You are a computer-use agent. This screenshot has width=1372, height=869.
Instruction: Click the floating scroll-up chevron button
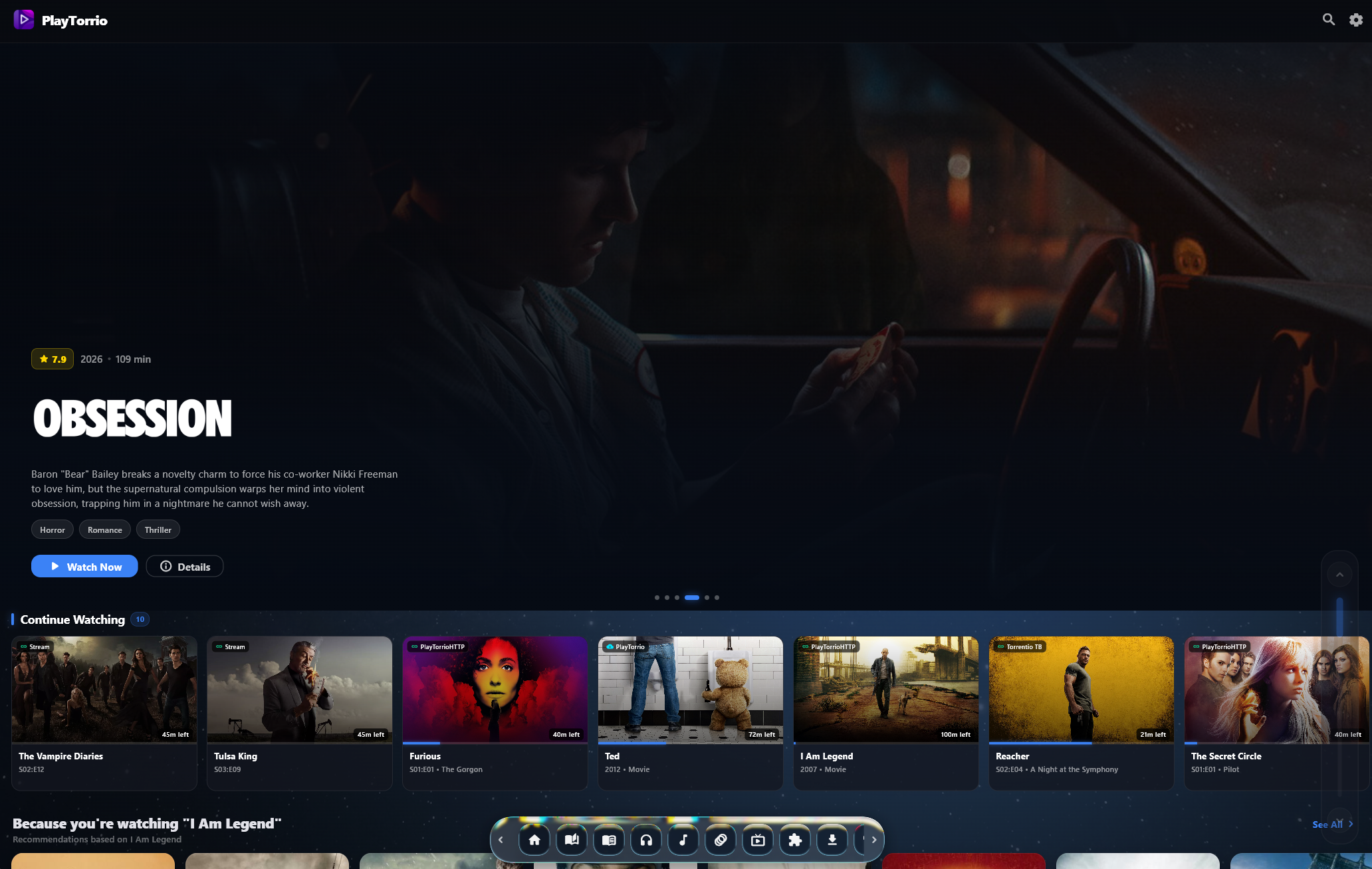point(1339,575)
